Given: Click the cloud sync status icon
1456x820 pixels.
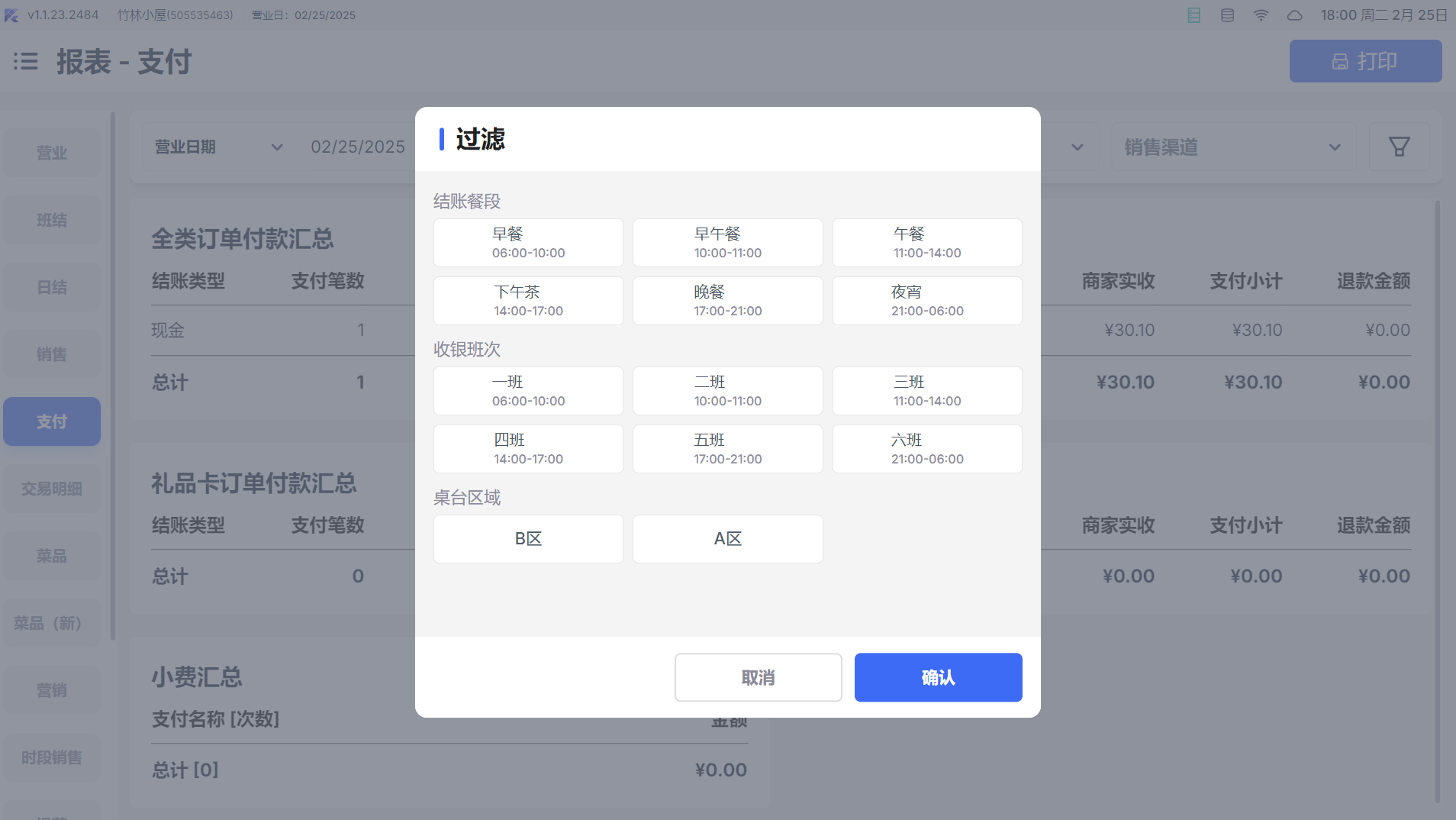Looking at the screenshot, I should [x=1294, y=15].
